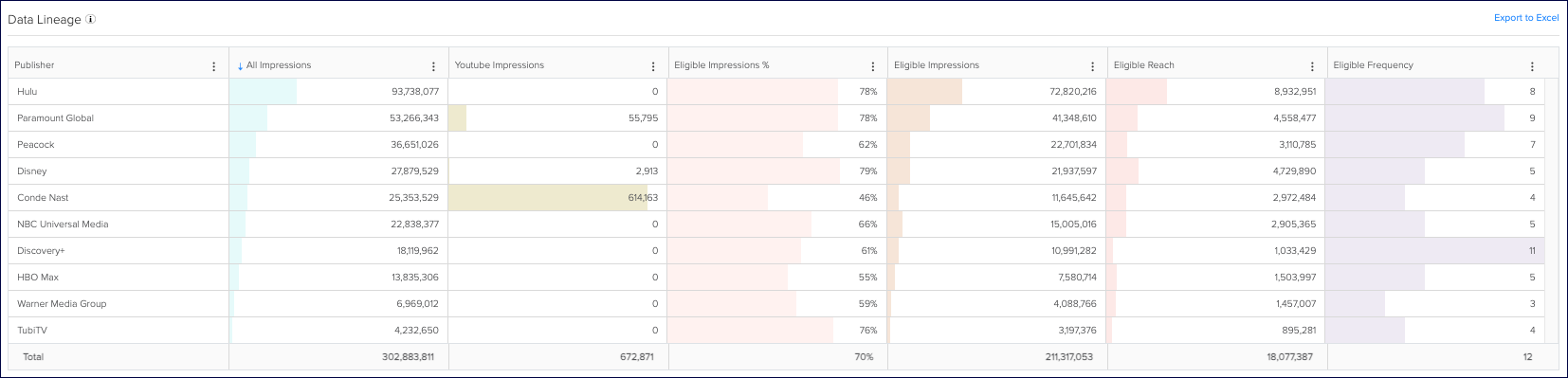The height and width of the screenshot is (378, 1568).
Task: Open Eligible Impressions % column kebab menu
Action: 873,66
